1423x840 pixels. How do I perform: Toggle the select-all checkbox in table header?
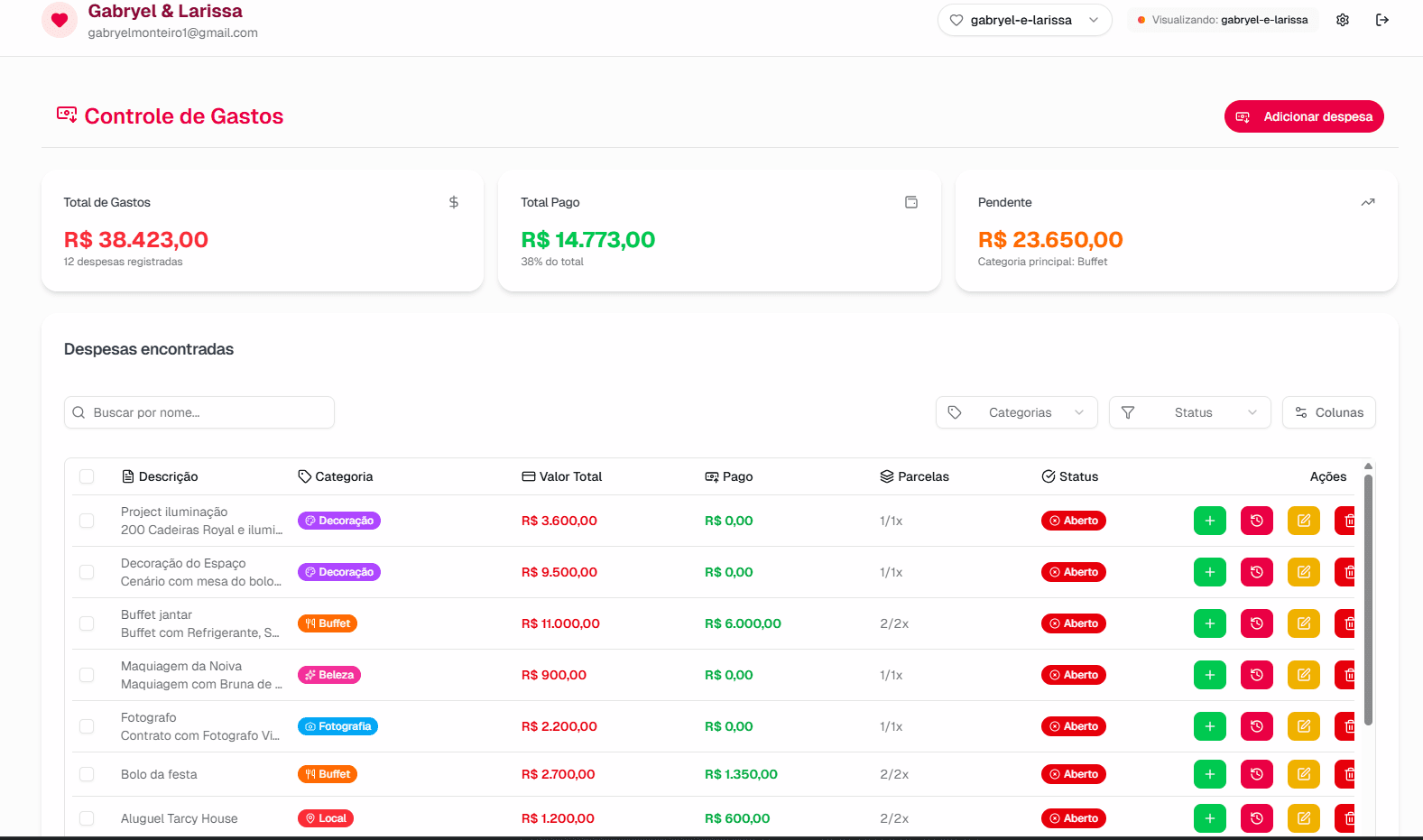87,476
